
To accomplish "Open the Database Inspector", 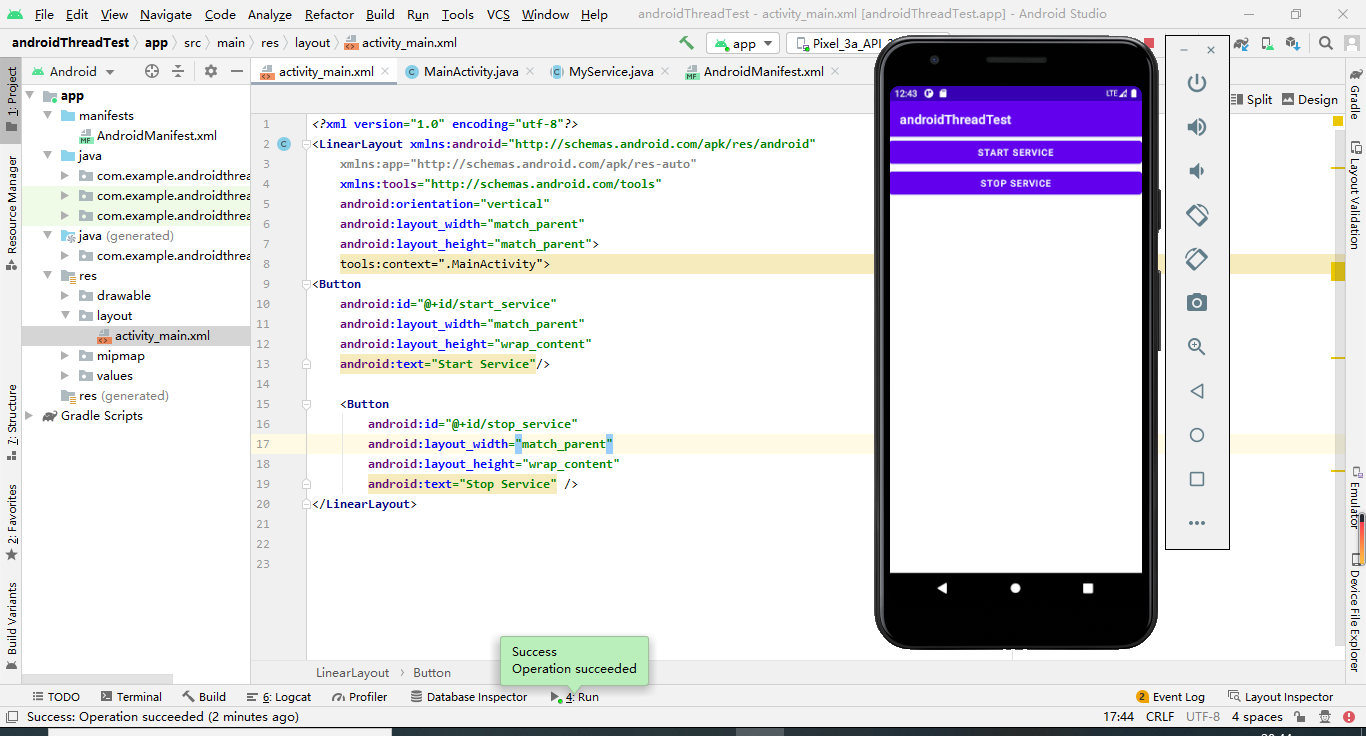I will [468, 697].
